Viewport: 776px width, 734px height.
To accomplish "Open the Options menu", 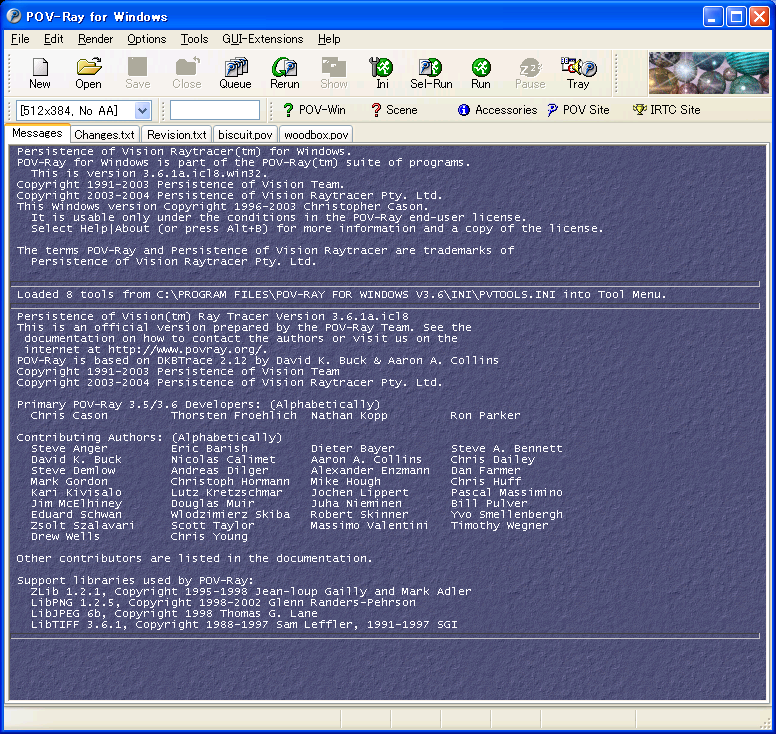I will tap(146, 39).
